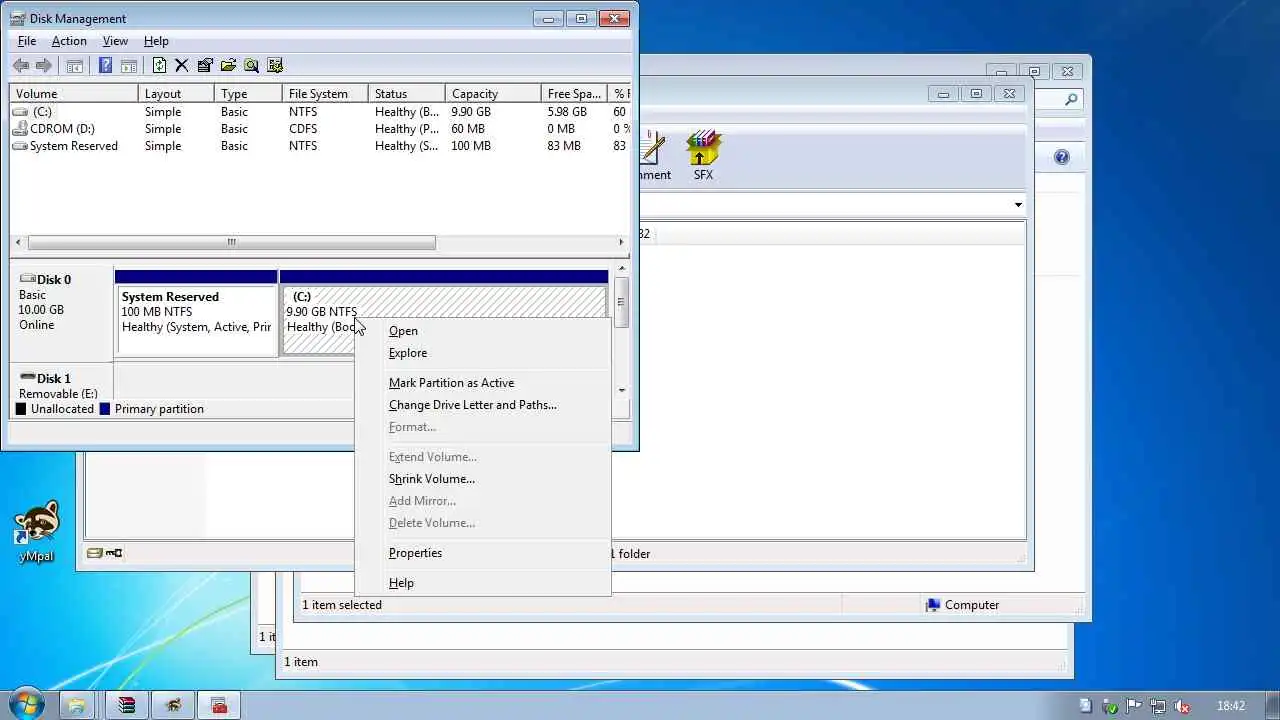Click the blue help icon in background window
The height and width of the screenshot is (720, 1280).
[x=1062, y=157]
